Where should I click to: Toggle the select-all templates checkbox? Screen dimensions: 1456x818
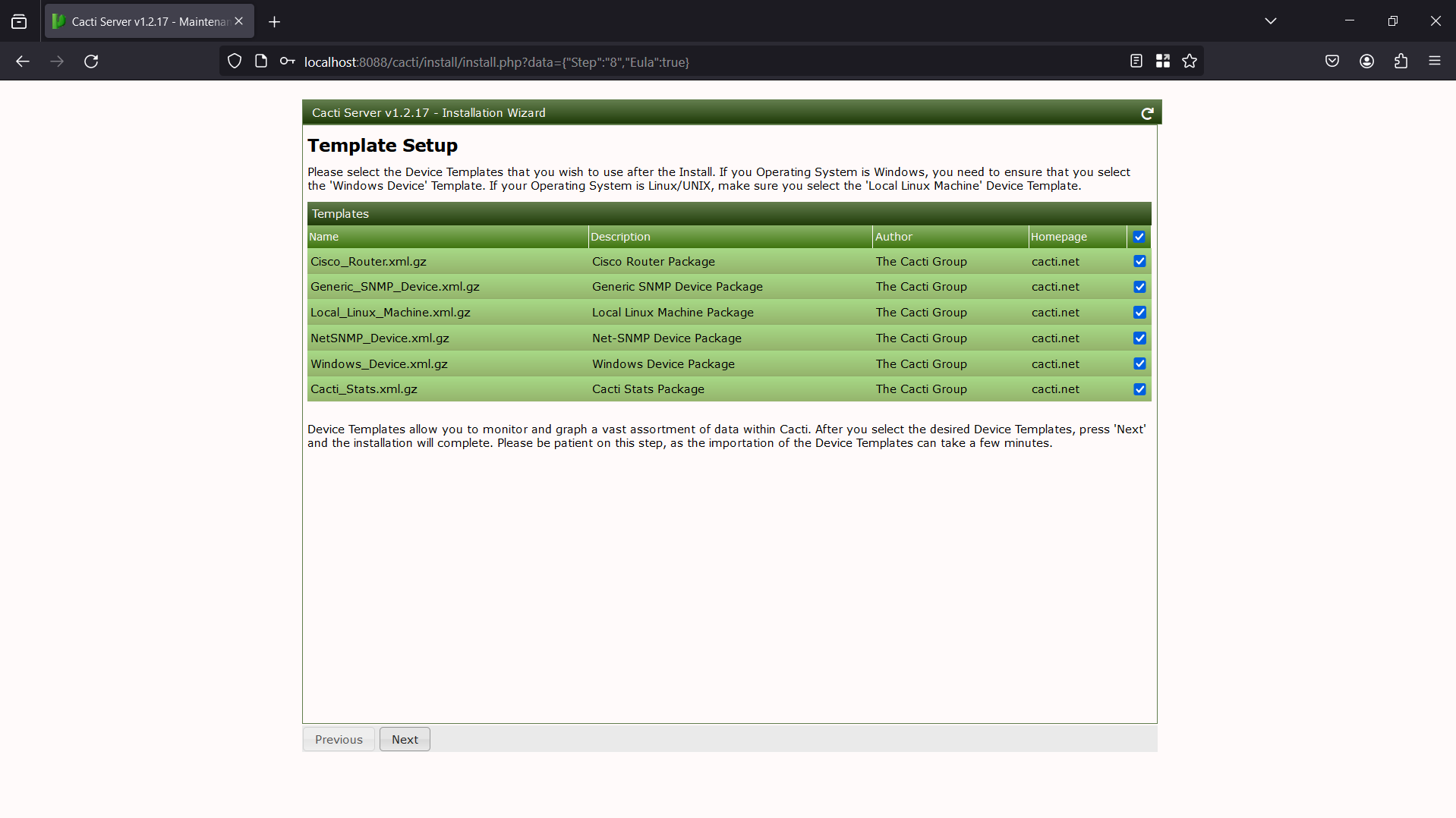(x=1139, y=237)
